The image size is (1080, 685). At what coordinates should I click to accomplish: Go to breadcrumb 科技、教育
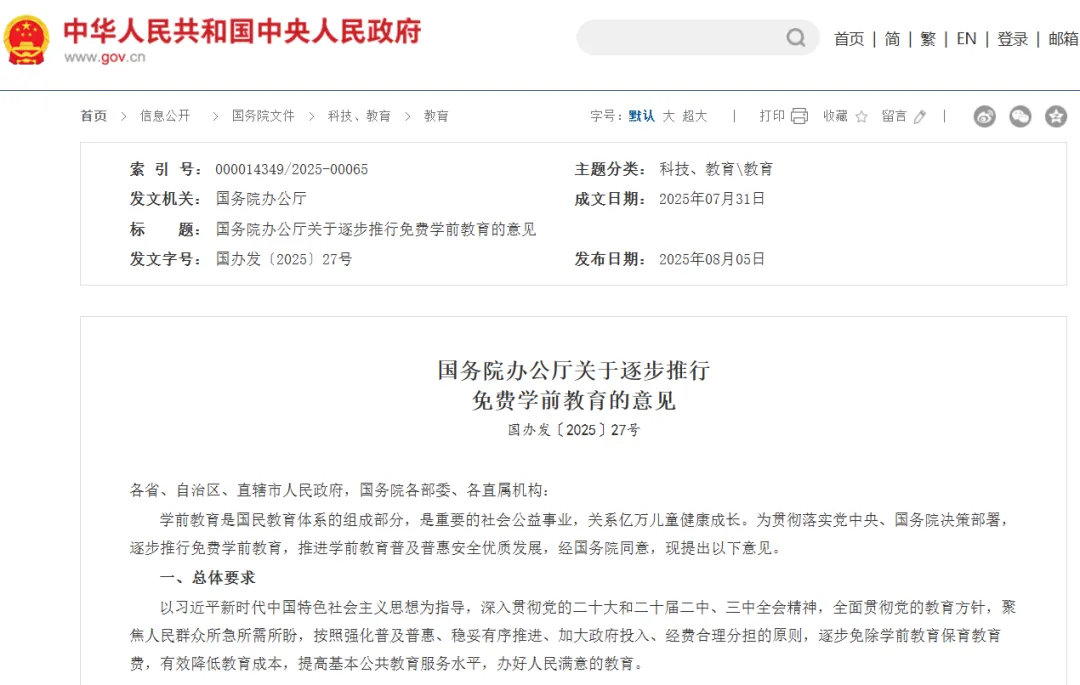(x=359, y=116)
